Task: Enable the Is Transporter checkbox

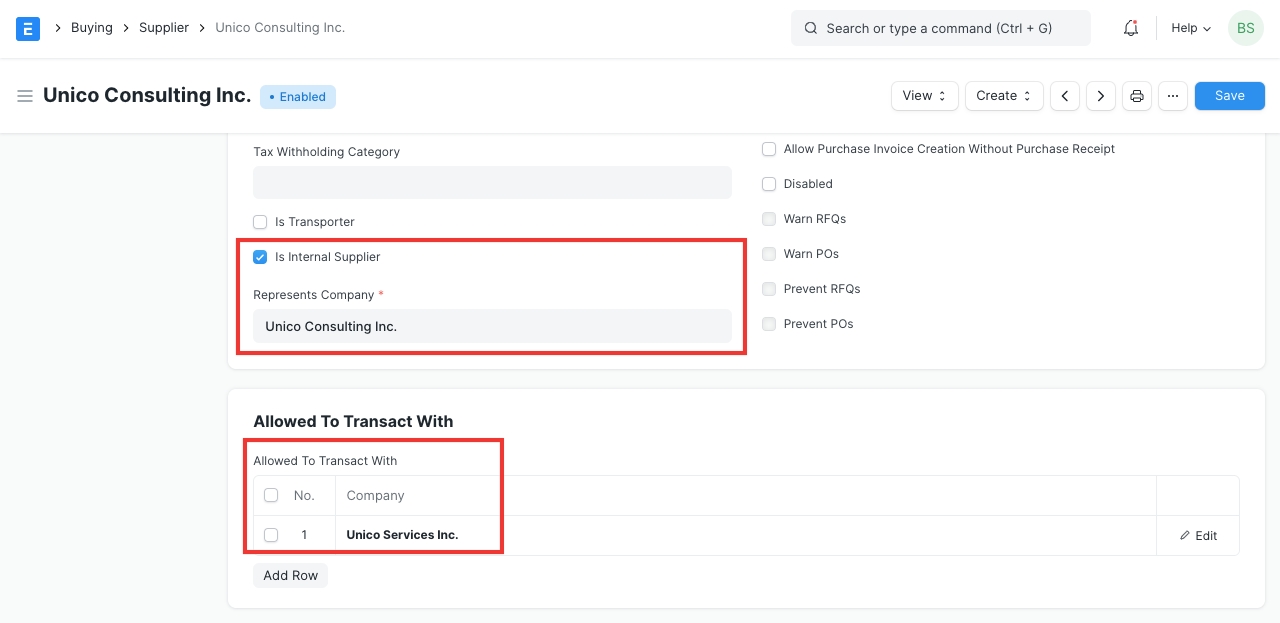Action: 260,222
